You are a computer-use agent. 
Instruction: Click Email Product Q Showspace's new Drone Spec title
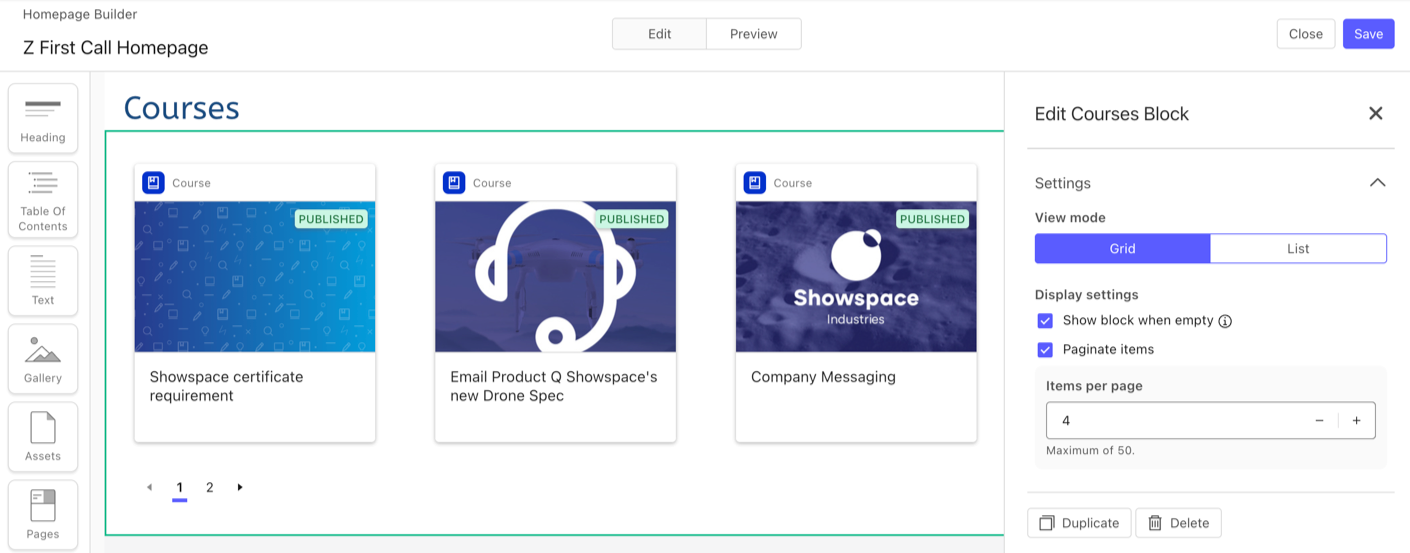tap(554, 386)
